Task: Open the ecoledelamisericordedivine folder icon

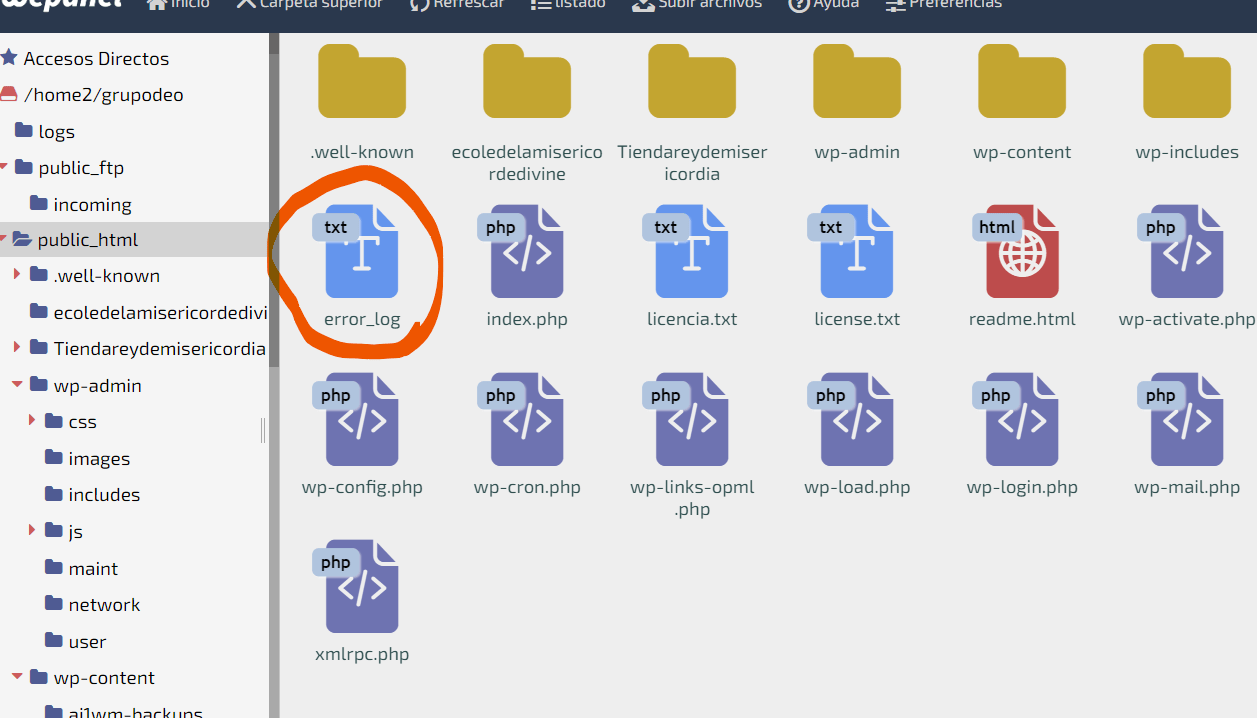Action: pyautogui.click(x=527, y=82)
